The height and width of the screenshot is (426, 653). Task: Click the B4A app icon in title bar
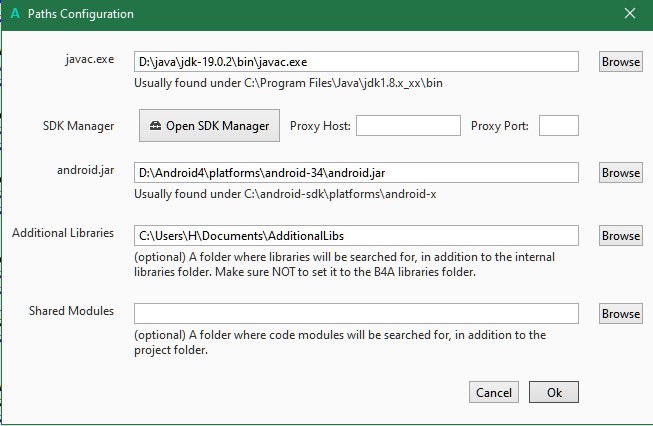coord(13,14)
